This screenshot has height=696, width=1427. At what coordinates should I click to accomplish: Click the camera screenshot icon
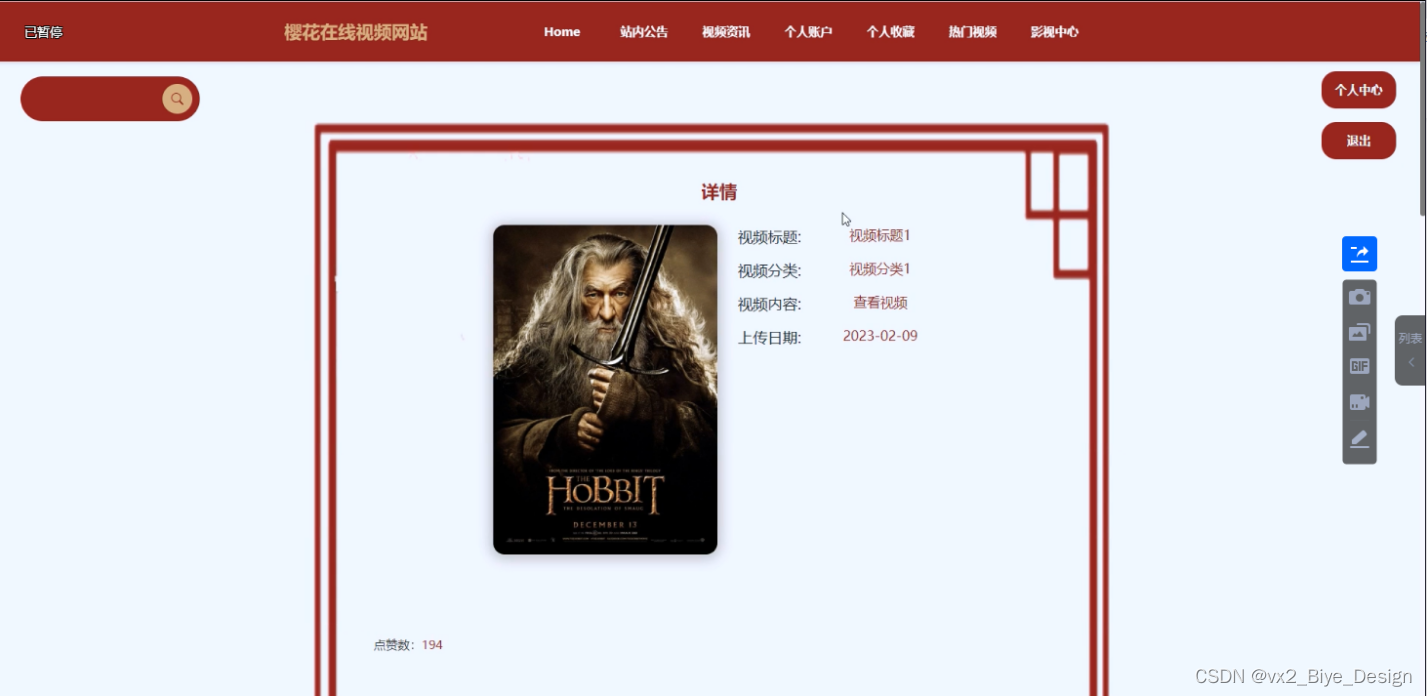coord(1359,297)
